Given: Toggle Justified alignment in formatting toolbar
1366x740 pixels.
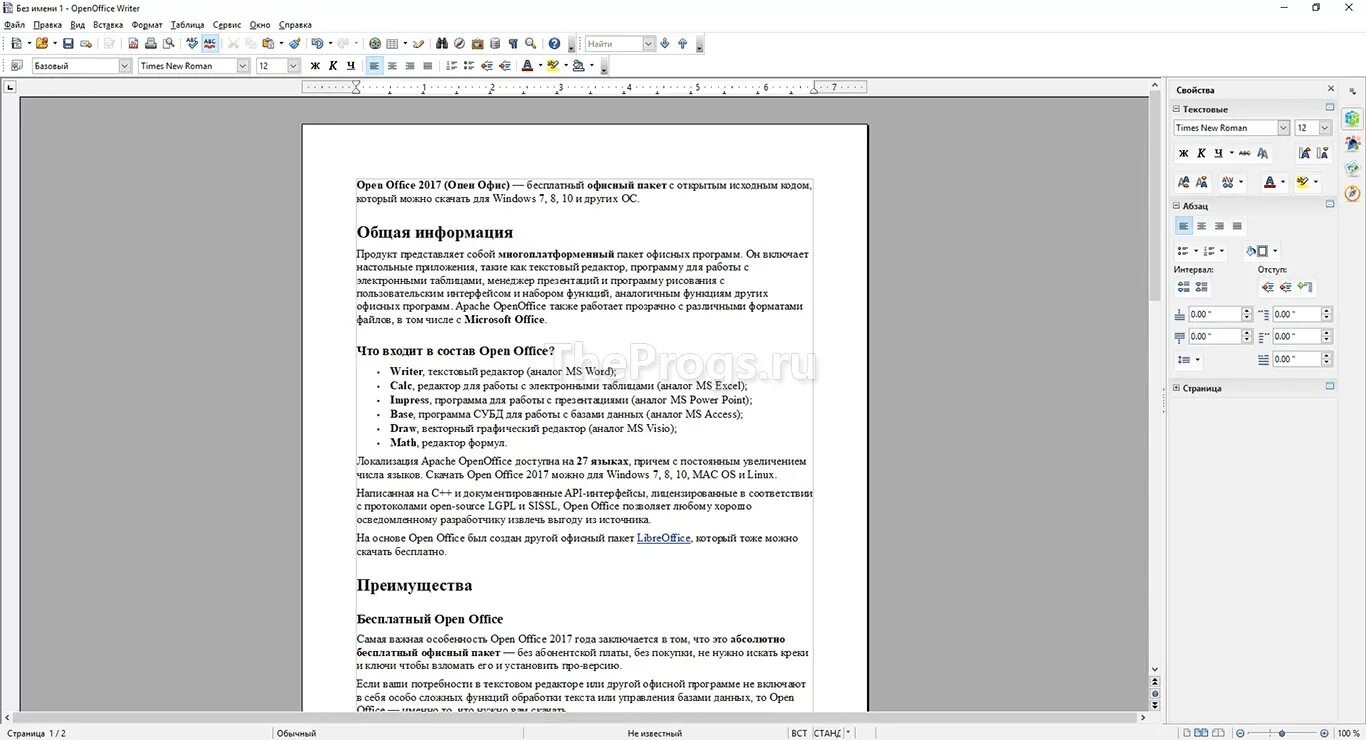Looking at the screenshot, I should 428,66.
